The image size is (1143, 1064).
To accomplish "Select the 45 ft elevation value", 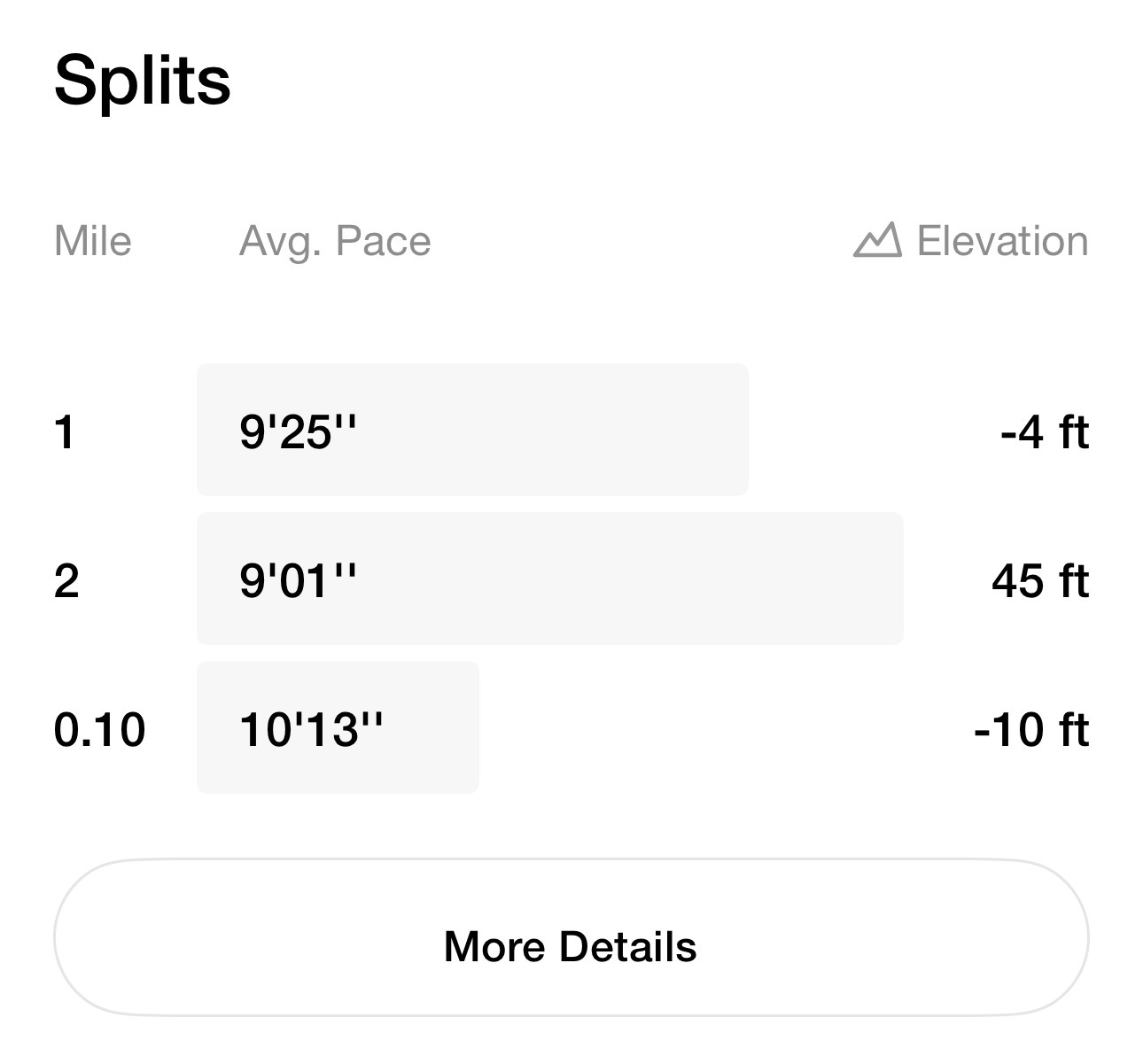I will coord(1039,581).
